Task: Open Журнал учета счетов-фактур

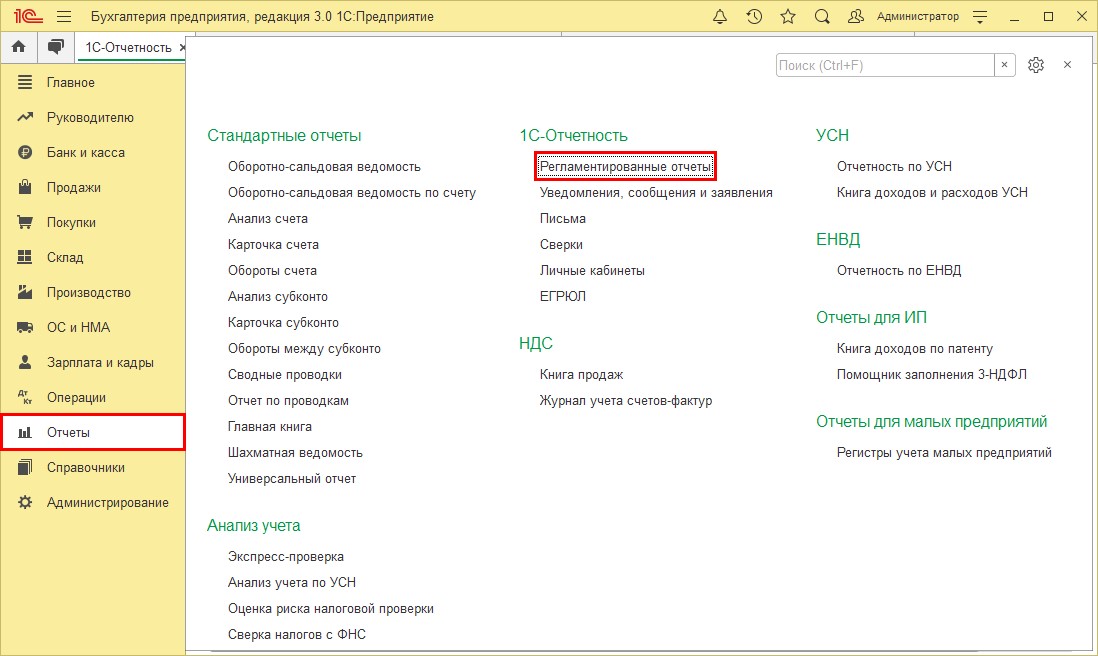Action: click(625, 400)
